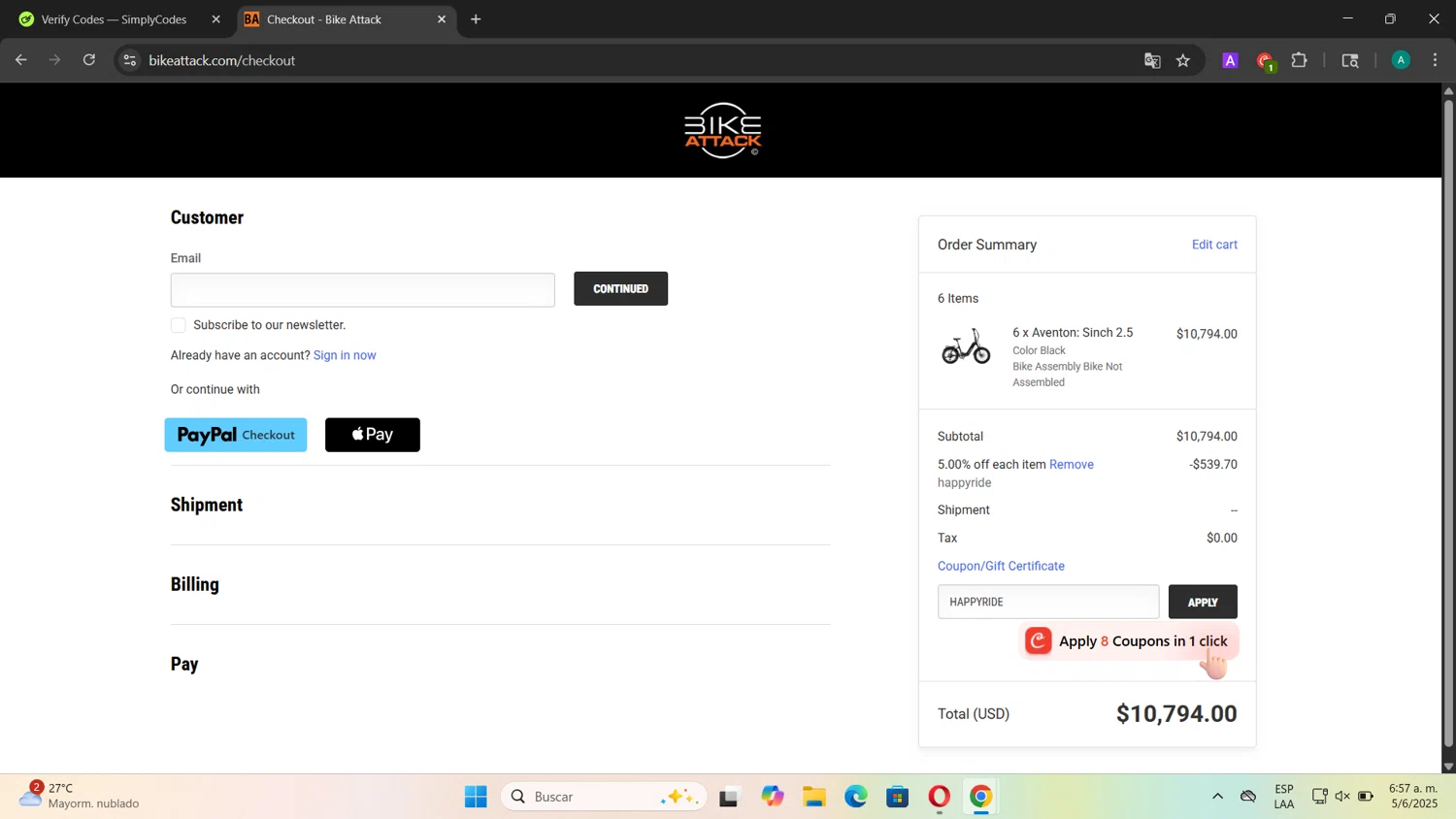Click APPLY coupon button
Image resolution: width=1456 pixels, height=819 pixels.
click(x=1203, y=602)
